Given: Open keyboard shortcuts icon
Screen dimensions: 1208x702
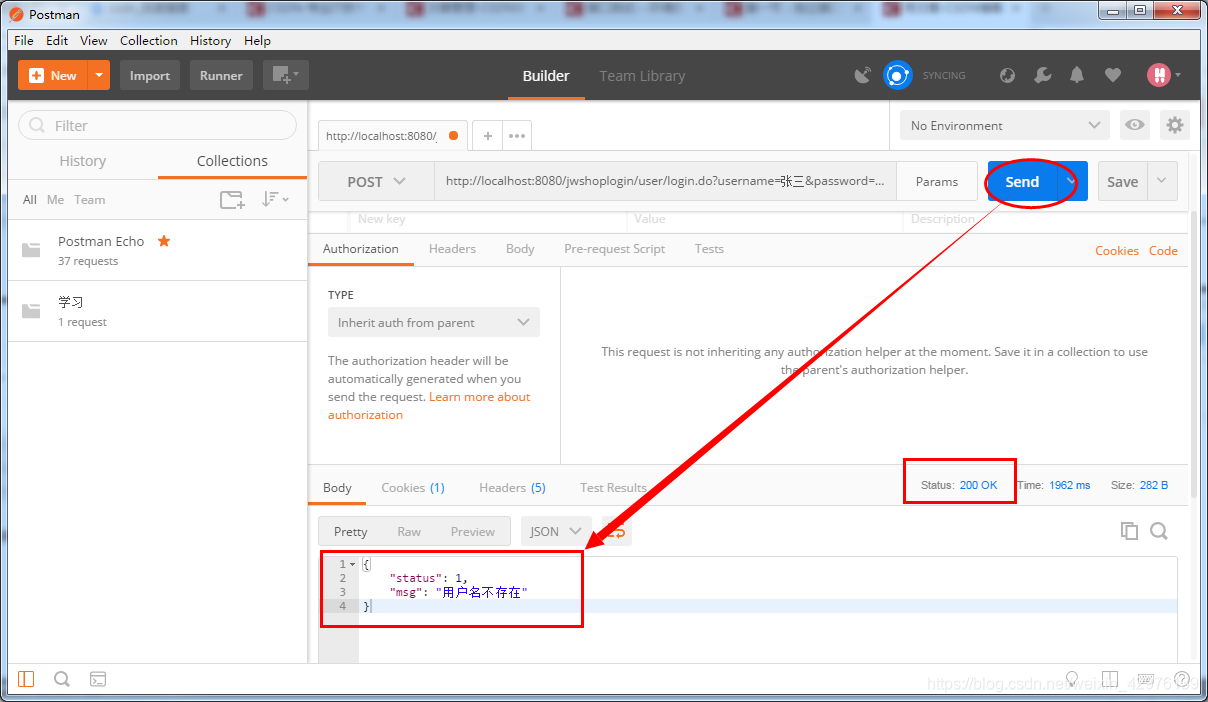Looking at the screenshot, I should (1146, 680).
